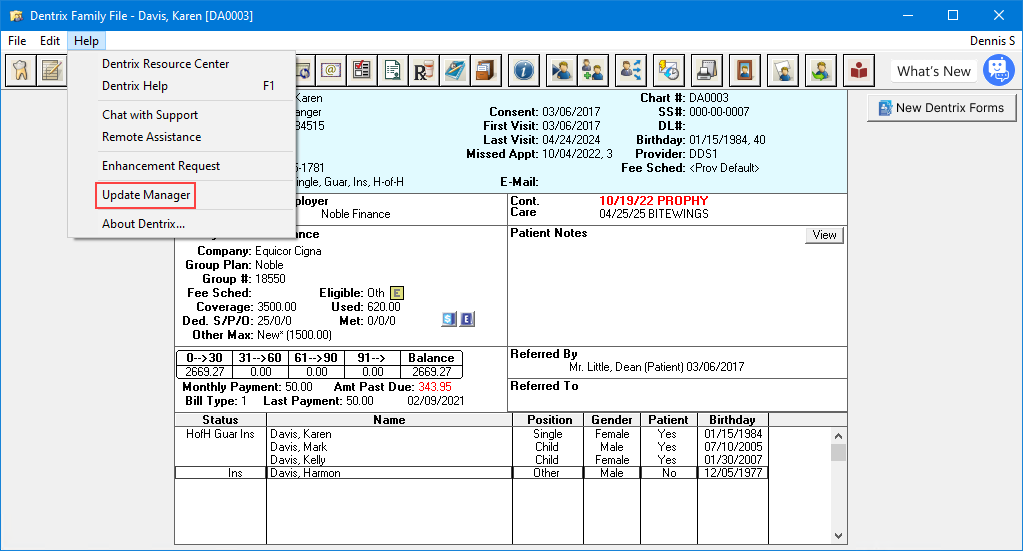Open the file cabinet Document Center icon
1023x551 pixels.
486,70
